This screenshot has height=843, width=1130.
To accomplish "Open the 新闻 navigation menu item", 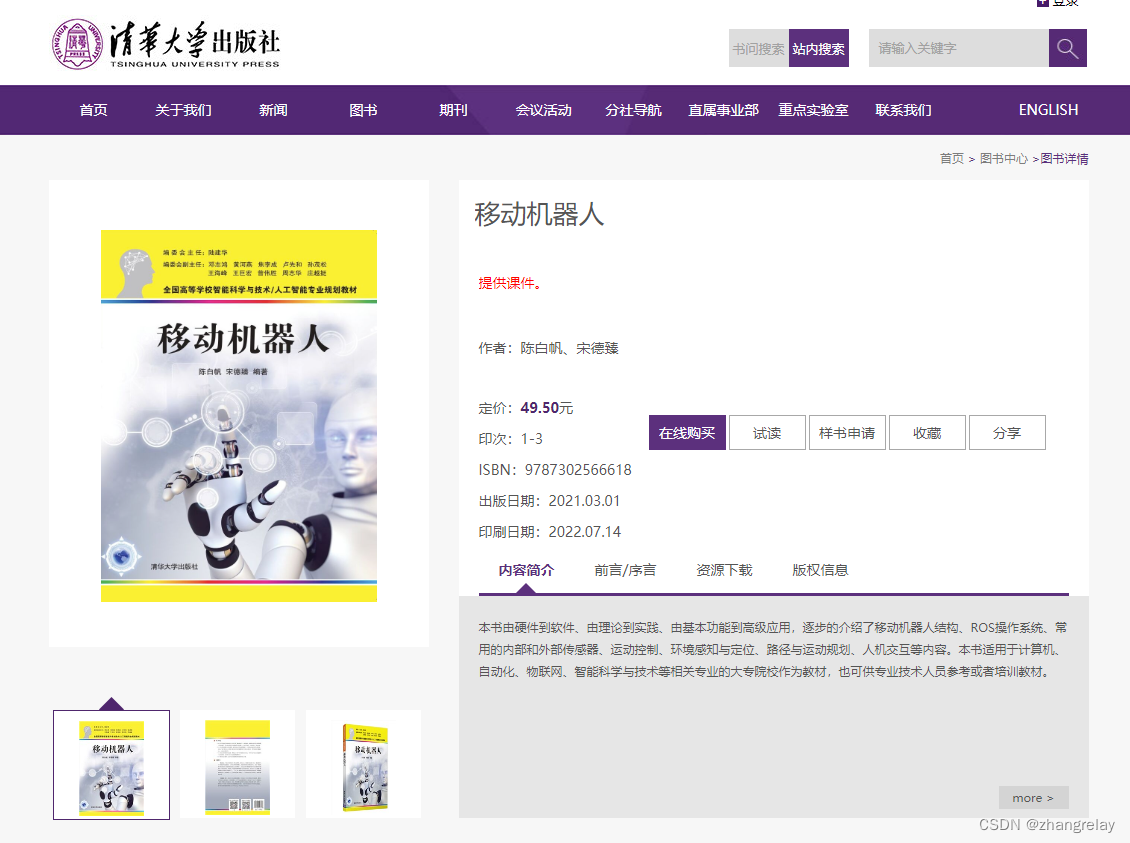I will pyautogui.click(x=273, y=110).
